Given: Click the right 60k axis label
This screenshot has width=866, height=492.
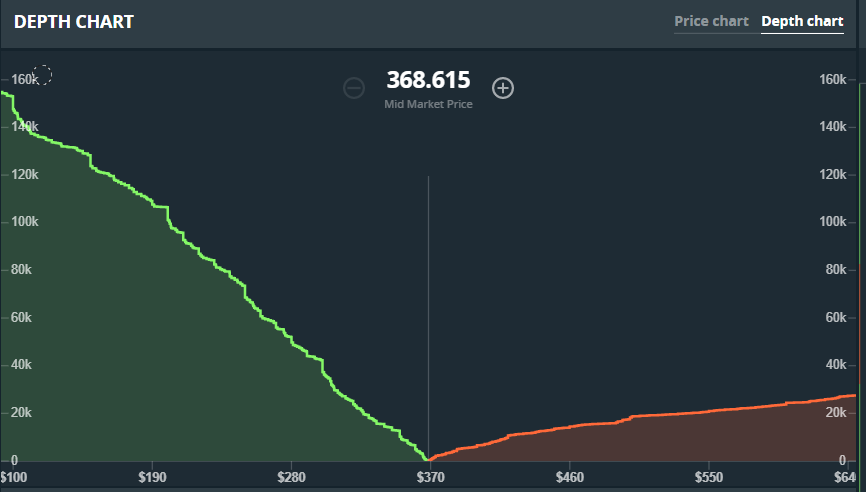Looking at the screenshot, I should click(836, 318).
